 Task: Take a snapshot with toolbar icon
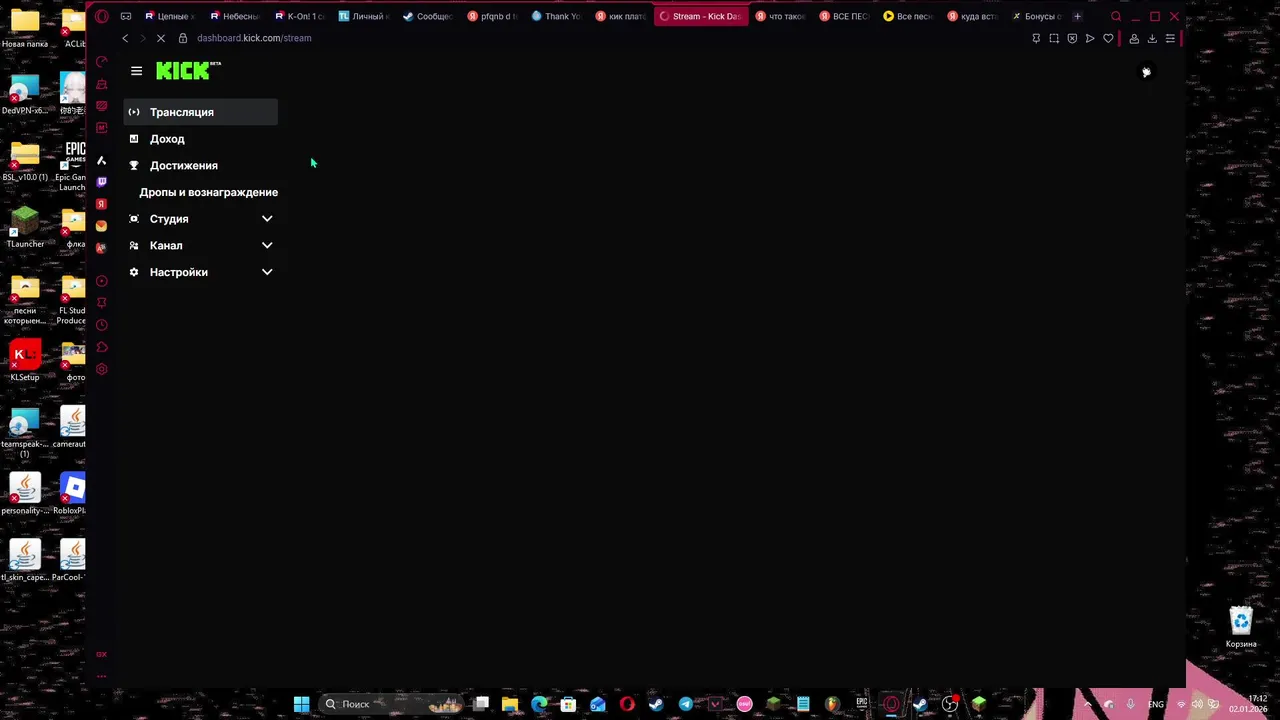click(x=1054, y=38)
